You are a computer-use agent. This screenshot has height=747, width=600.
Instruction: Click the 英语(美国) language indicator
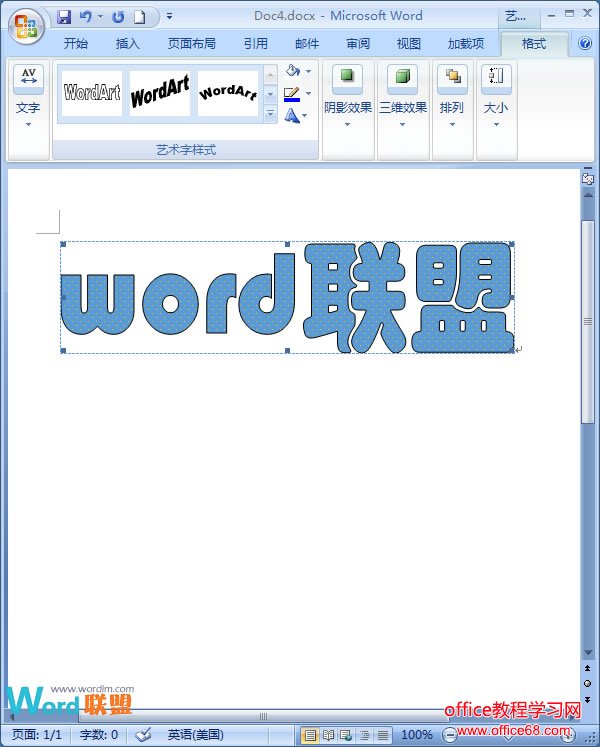pos(195,735)
